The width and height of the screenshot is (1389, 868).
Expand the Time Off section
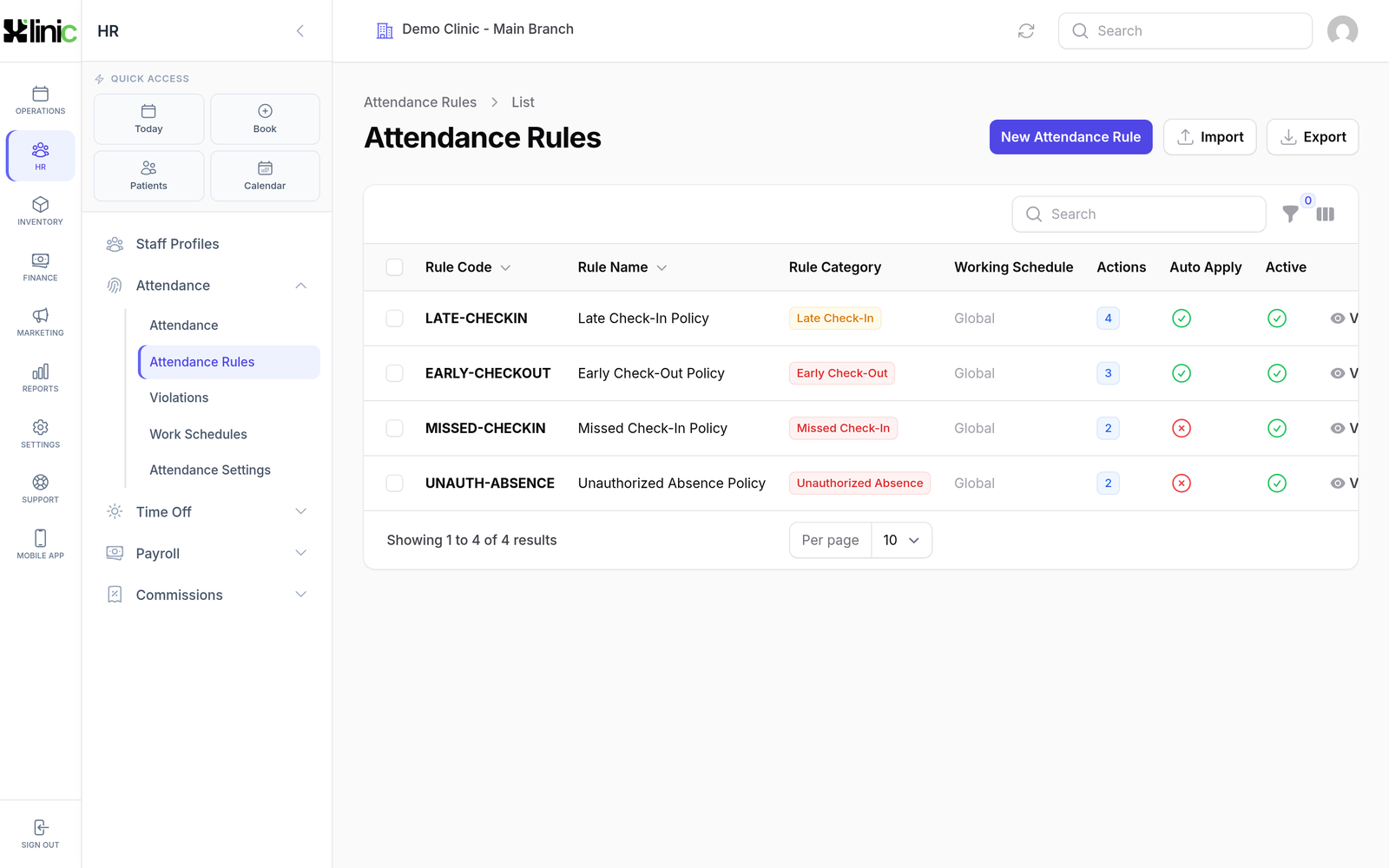click(x=301, y=511)
